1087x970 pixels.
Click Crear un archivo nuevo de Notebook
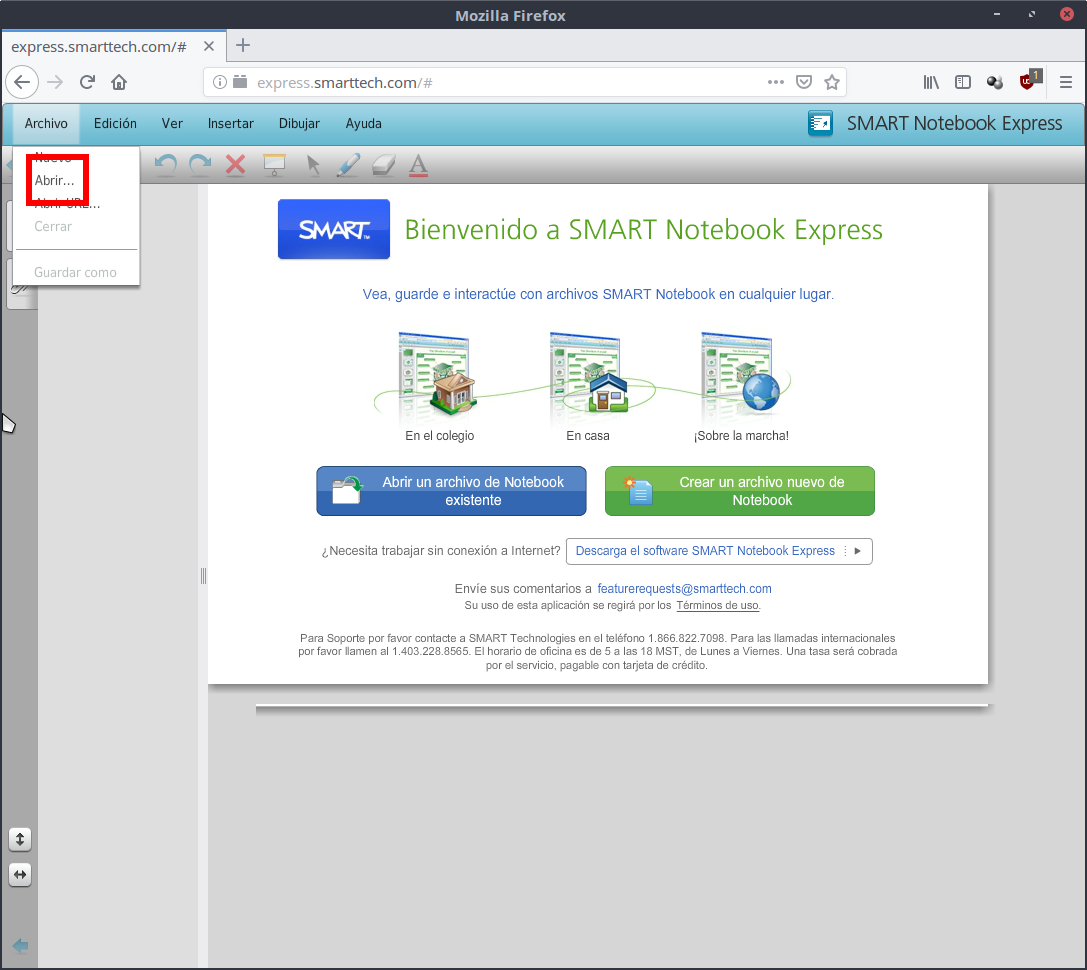click(x=739, y=491)
